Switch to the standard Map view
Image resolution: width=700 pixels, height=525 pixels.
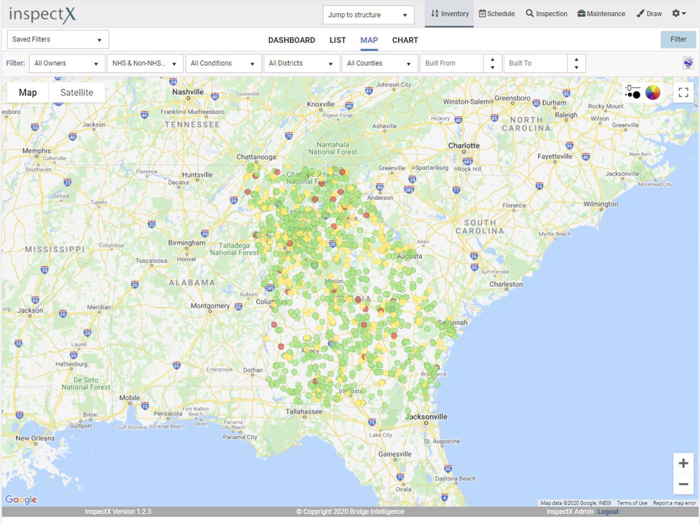coord(28,92)
